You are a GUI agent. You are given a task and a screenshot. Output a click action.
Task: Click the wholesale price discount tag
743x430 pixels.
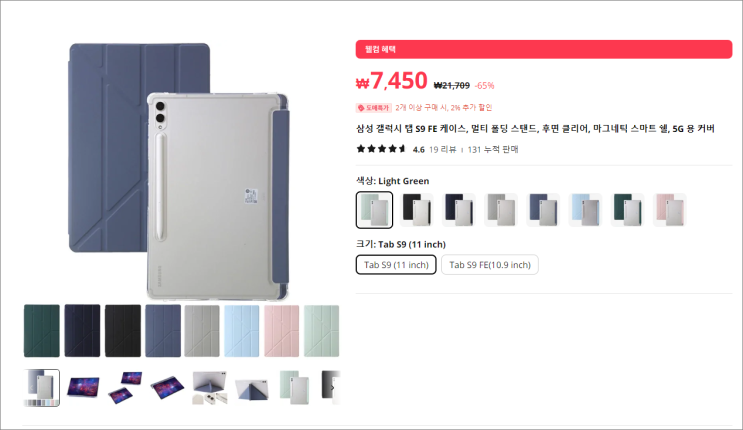point(374,108)
